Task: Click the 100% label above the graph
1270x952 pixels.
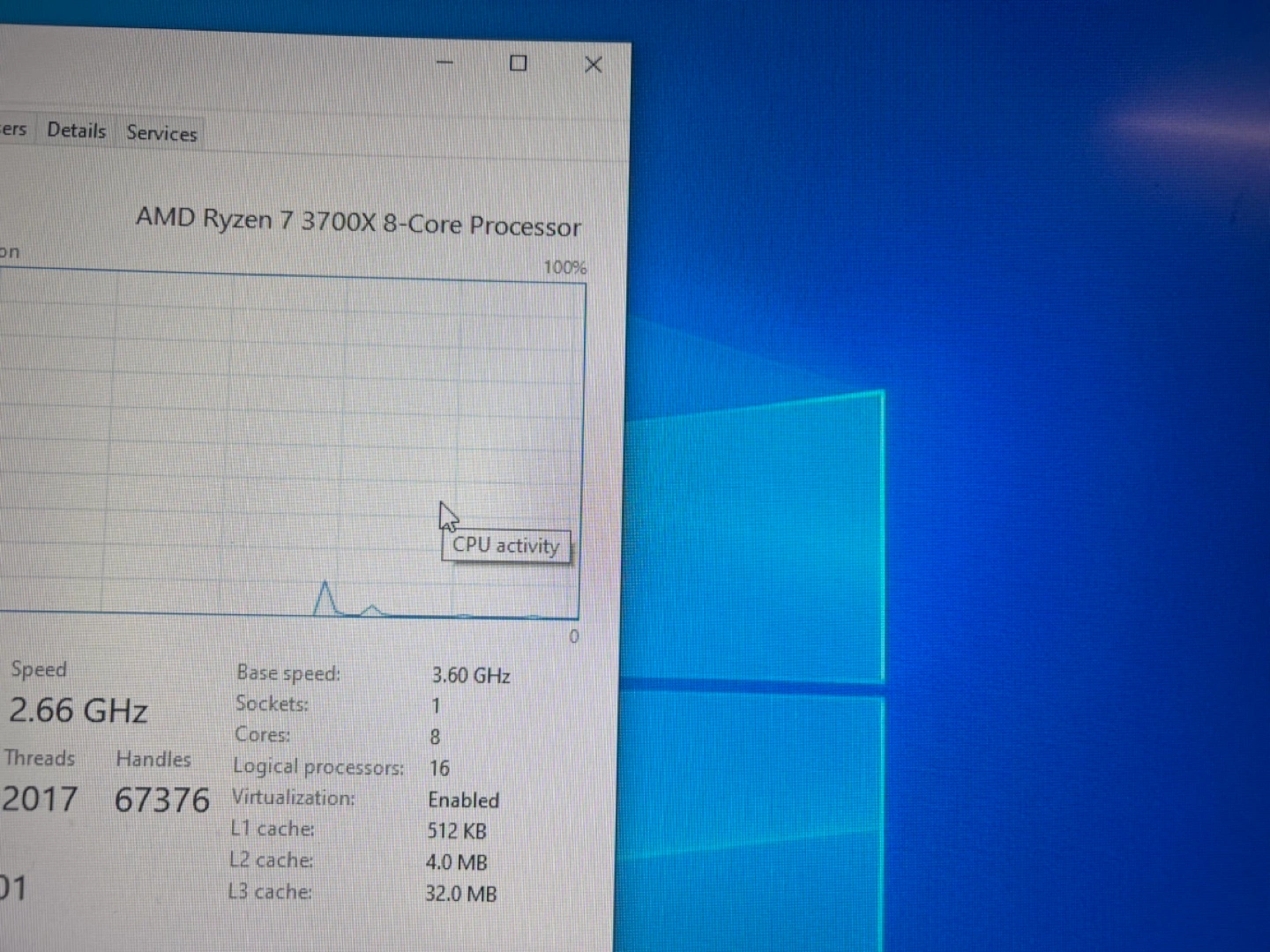Action: coord(564,267)
